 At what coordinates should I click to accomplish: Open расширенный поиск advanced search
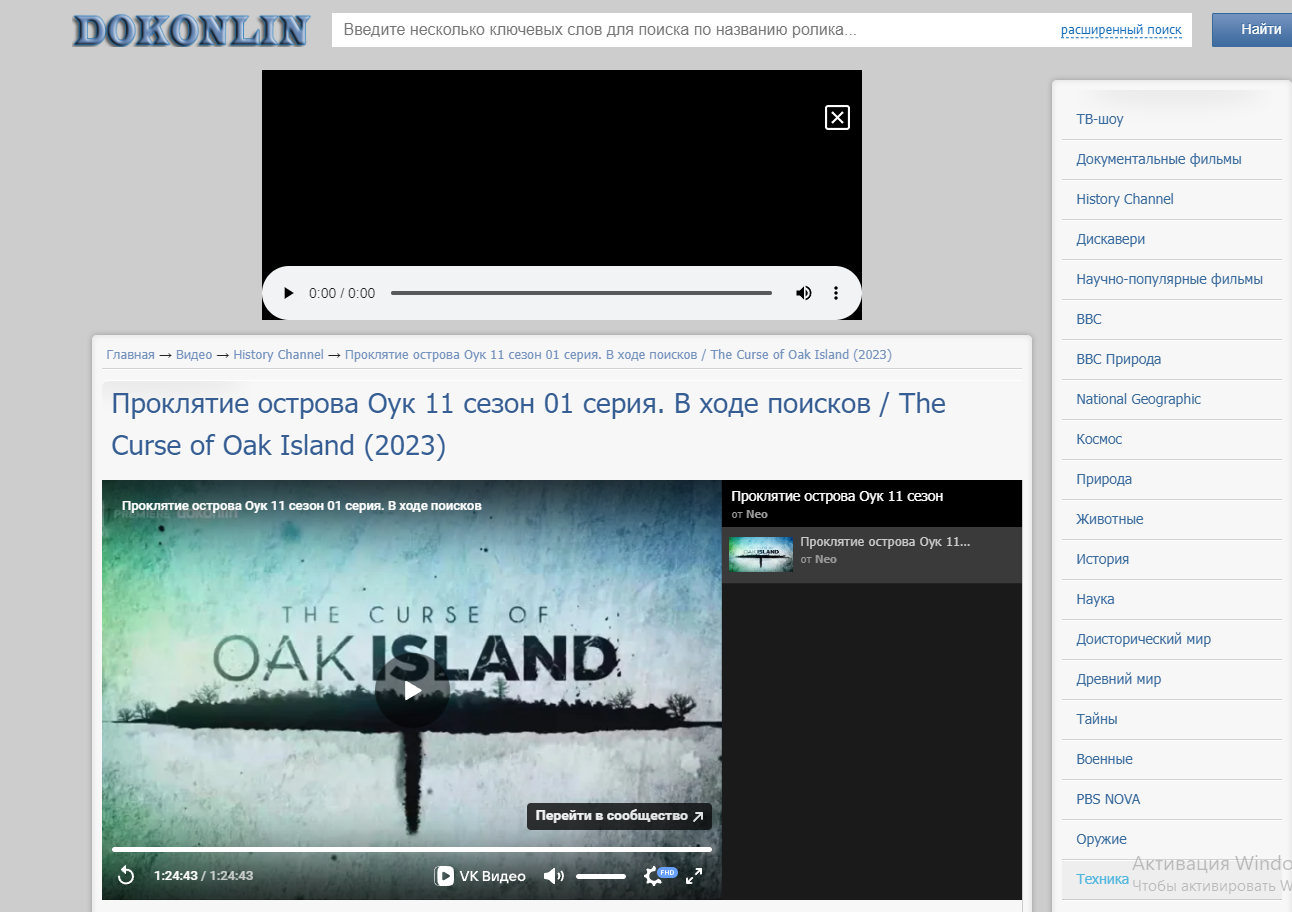pyautogui.click(x=1121, y=31)
